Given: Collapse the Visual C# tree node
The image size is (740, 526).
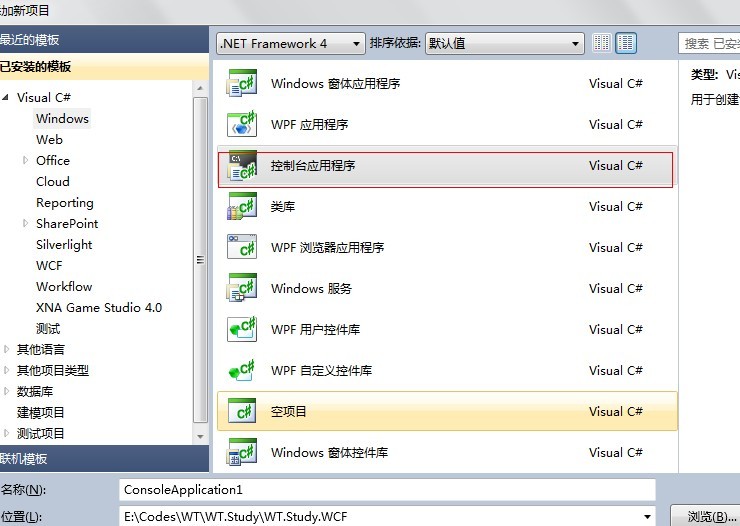Looking at the screenshot, I should [x=6, y=97].
